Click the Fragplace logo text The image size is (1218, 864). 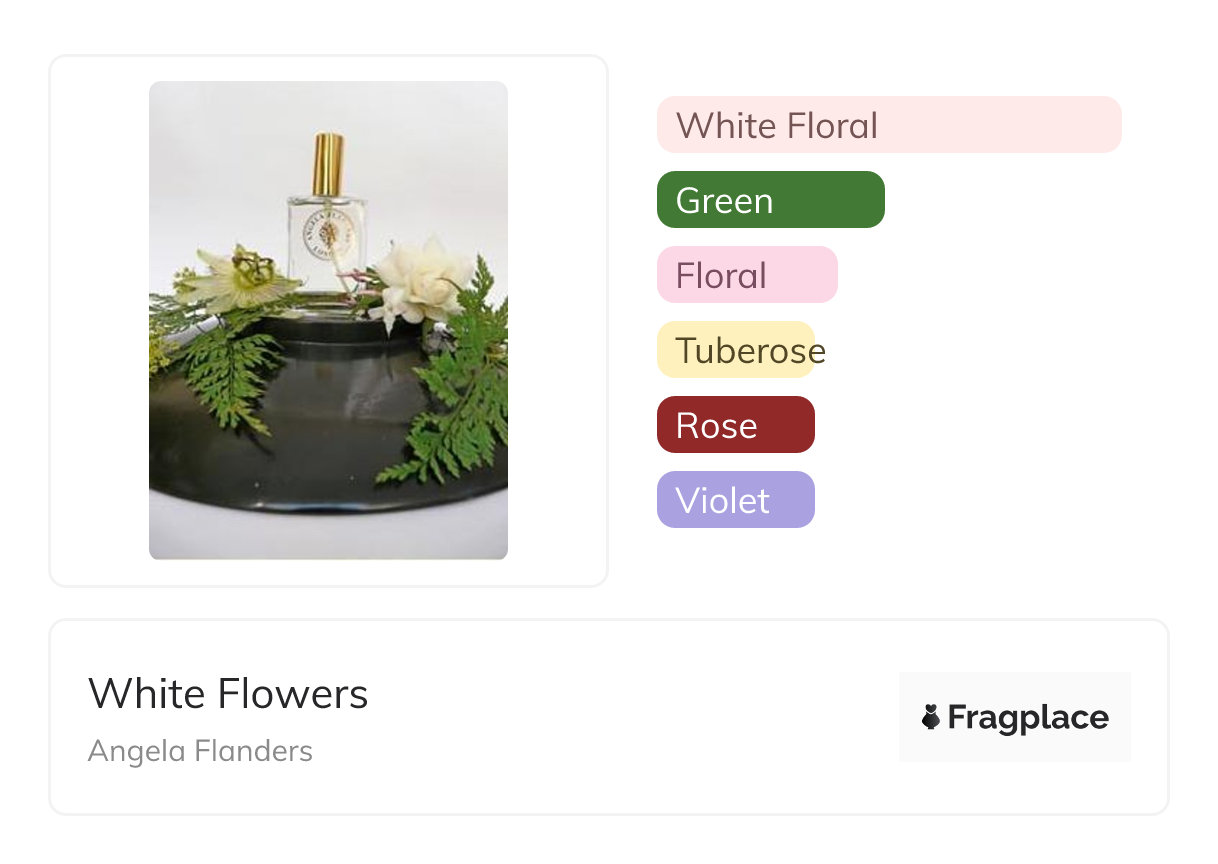click(x=1027, y=717)
